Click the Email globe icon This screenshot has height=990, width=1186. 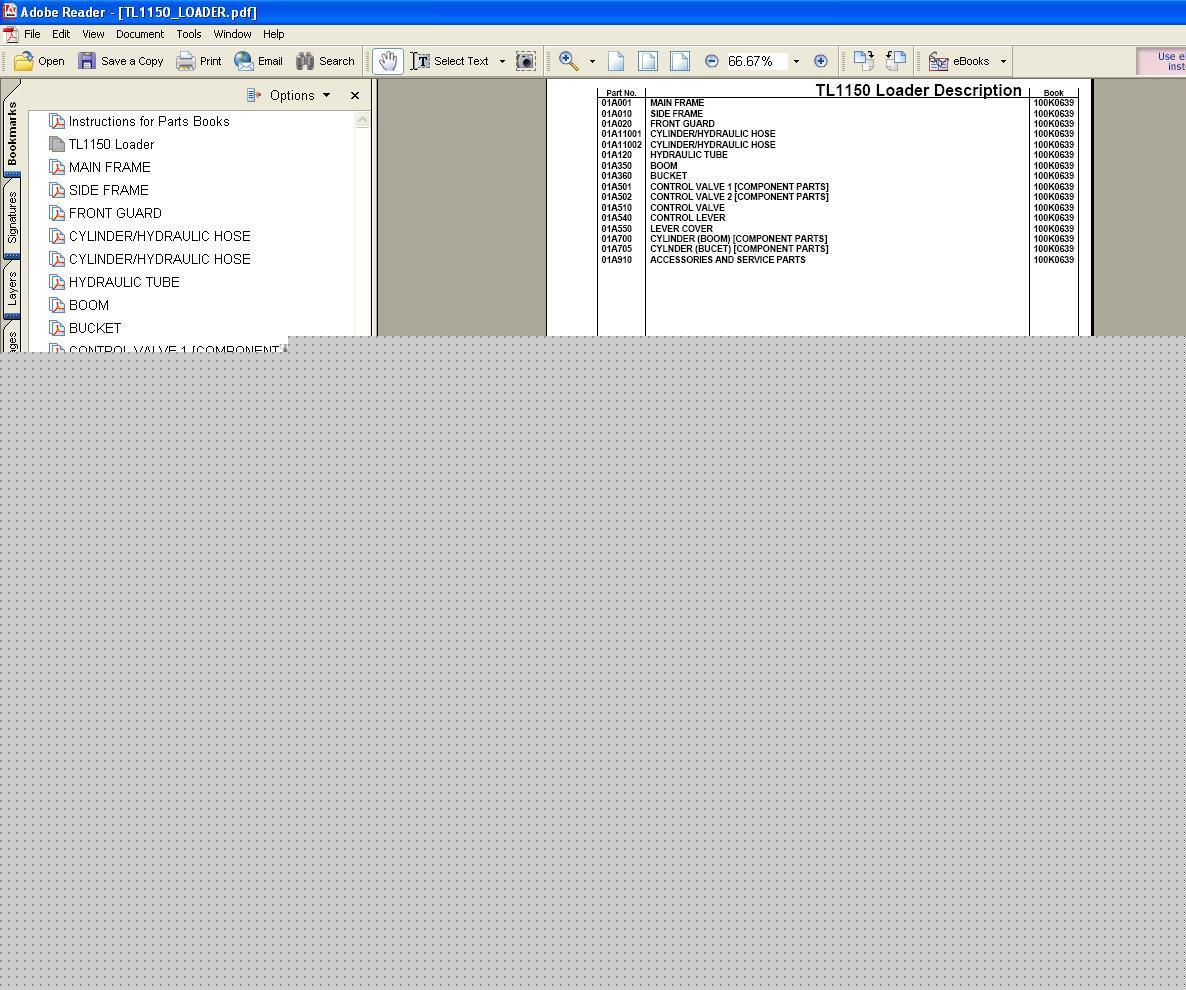coord(244,61)
